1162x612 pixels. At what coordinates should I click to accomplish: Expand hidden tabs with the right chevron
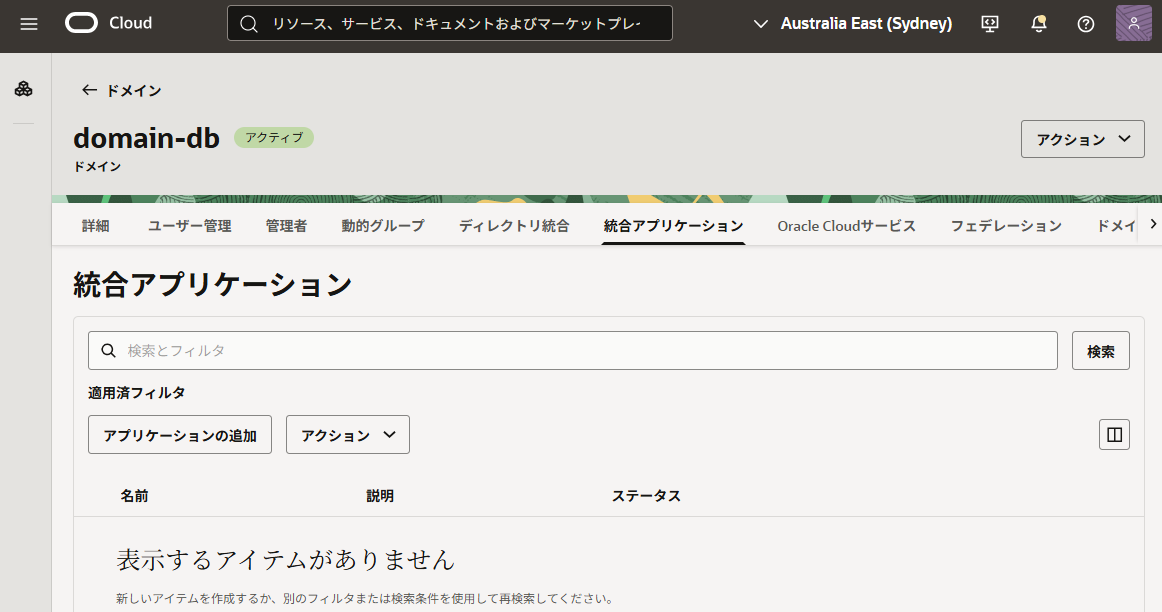pos(1152,225)
